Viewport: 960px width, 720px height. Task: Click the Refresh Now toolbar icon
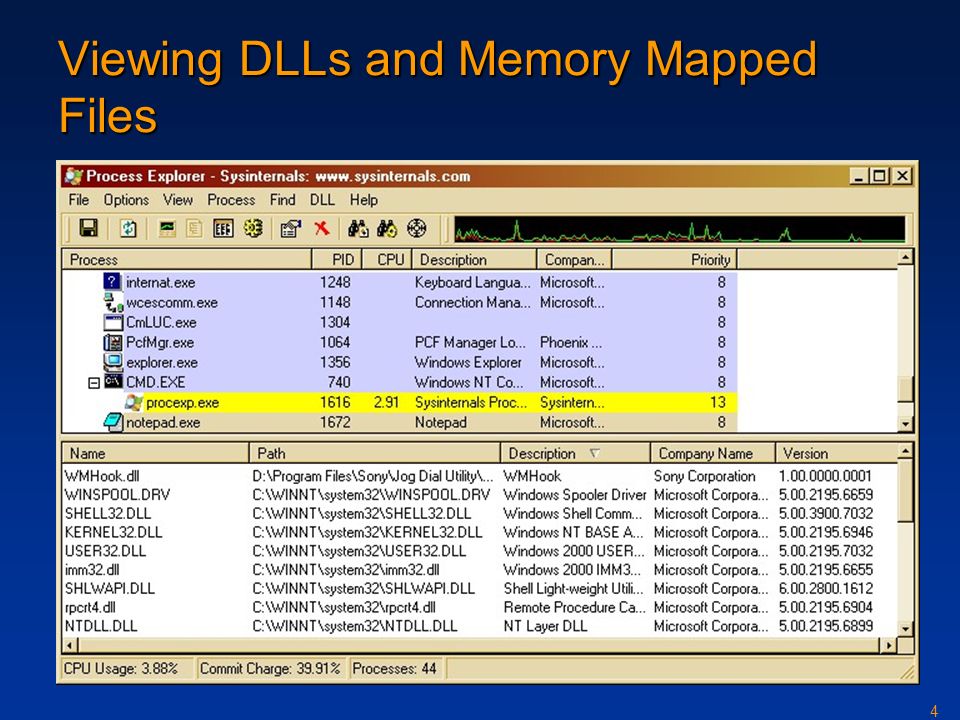(x=128, y=228)
